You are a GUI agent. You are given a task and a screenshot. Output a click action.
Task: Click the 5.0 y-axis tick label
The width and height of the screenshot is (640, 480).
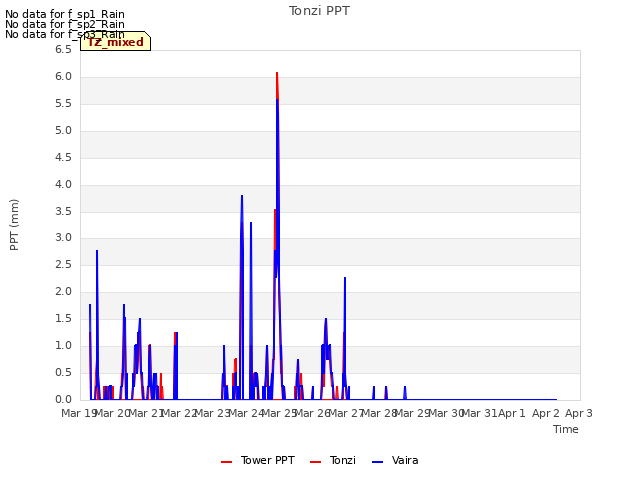coord(63,130)
